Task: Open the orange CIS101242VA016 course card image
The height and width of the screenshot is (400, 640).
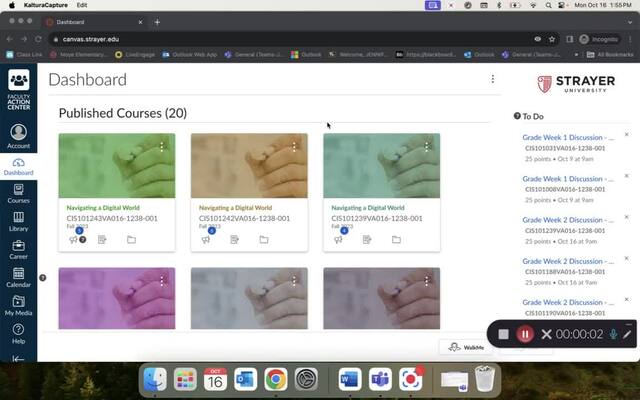Action: tap(249, 166)
